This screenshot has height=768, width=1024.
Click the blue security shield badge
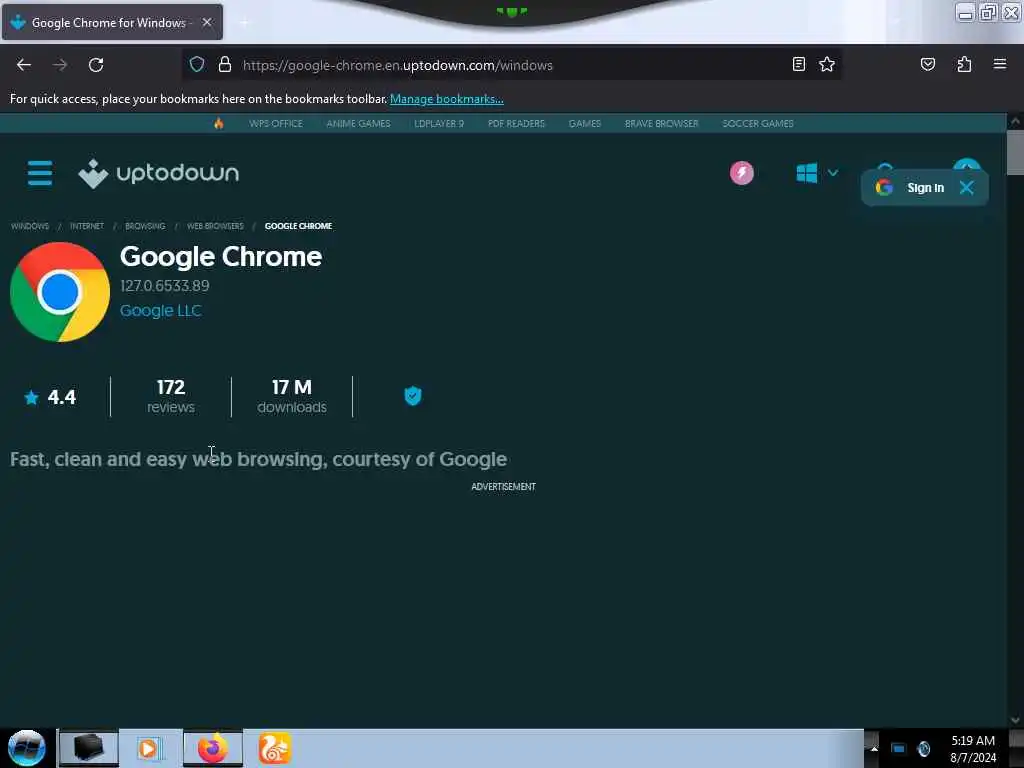click(x=413, y=396)
